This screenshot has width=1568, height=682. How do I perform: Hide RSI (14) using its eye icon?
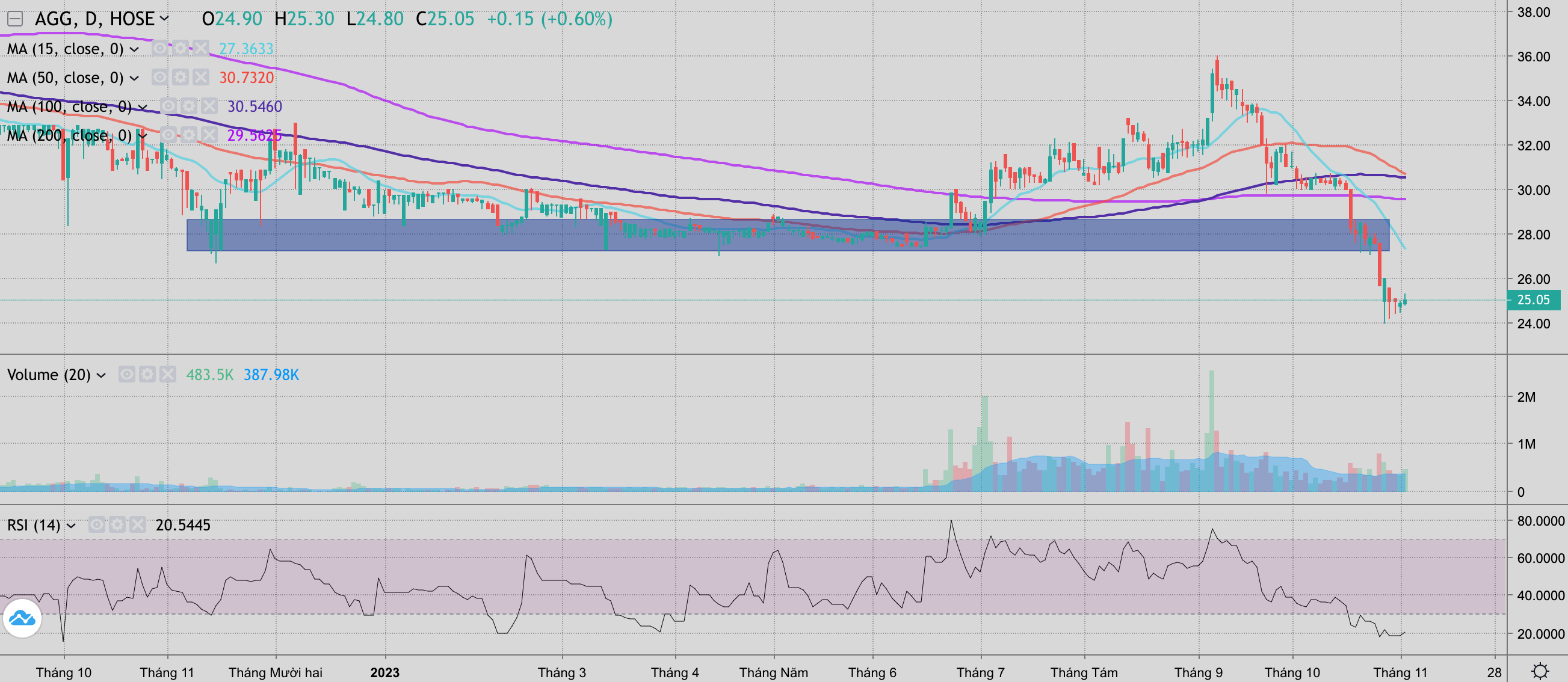coord(97,524)
